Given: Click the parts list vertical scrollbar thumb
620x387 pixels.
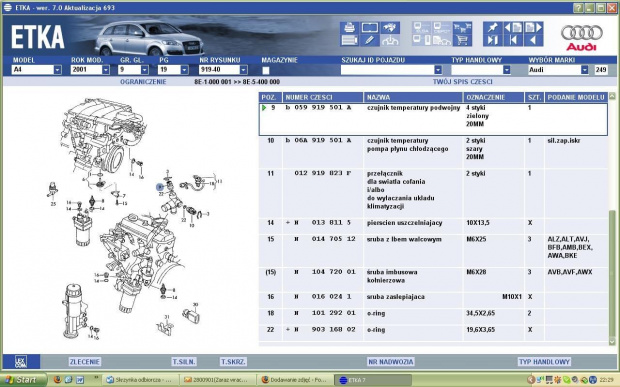Looking at the screenshot, I should click(612, 273).
